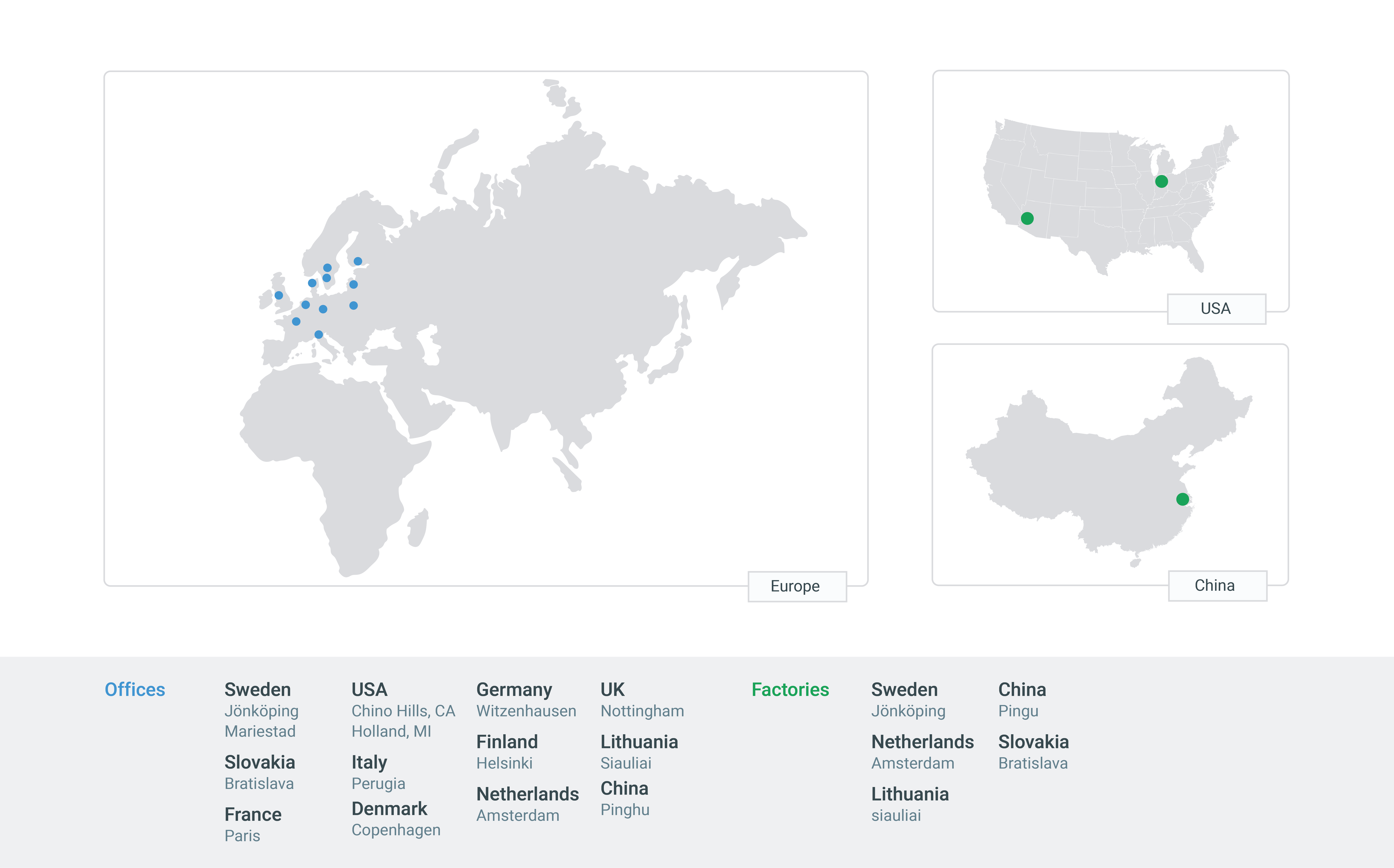
Task: Click the Finland country heading
Action: (507, 742)
